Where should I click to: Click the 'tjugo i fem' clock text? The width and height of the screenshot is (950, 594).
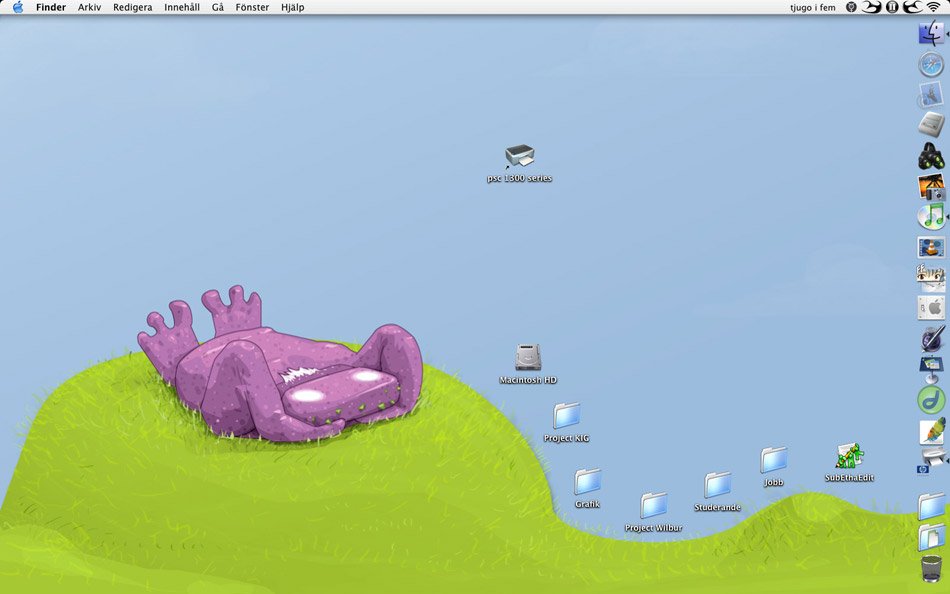tap(812, 7)
